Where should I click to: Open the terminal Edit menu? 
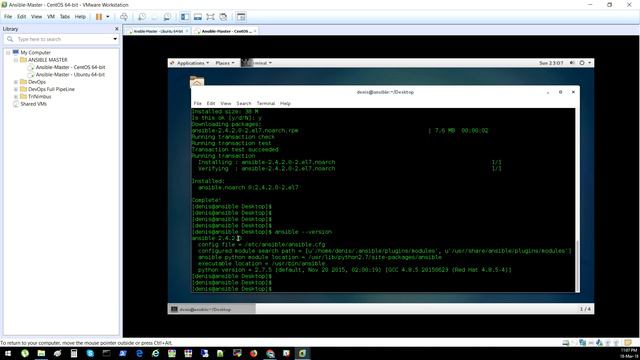click(x=211, y=104)
